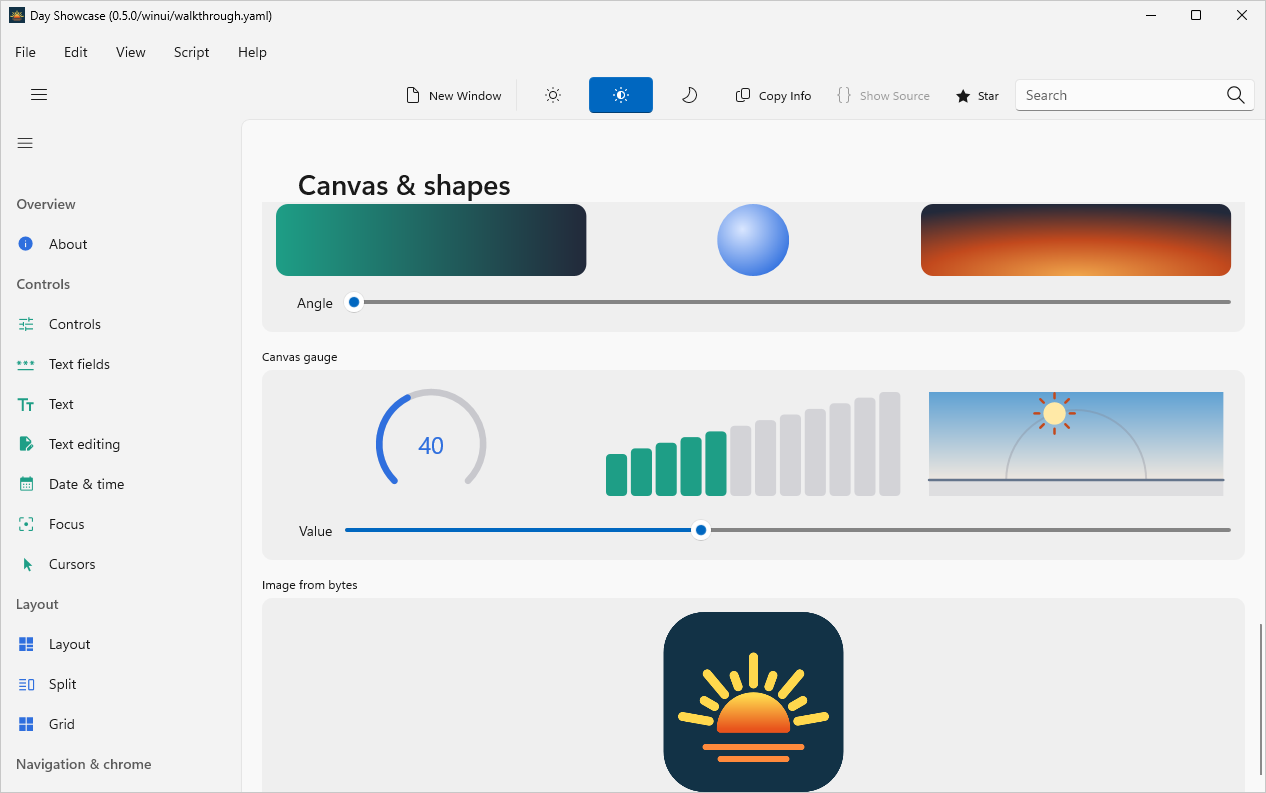1266x793 pixels.
Task: Open the Controls page in sidebar
Action: pos(120,324)
